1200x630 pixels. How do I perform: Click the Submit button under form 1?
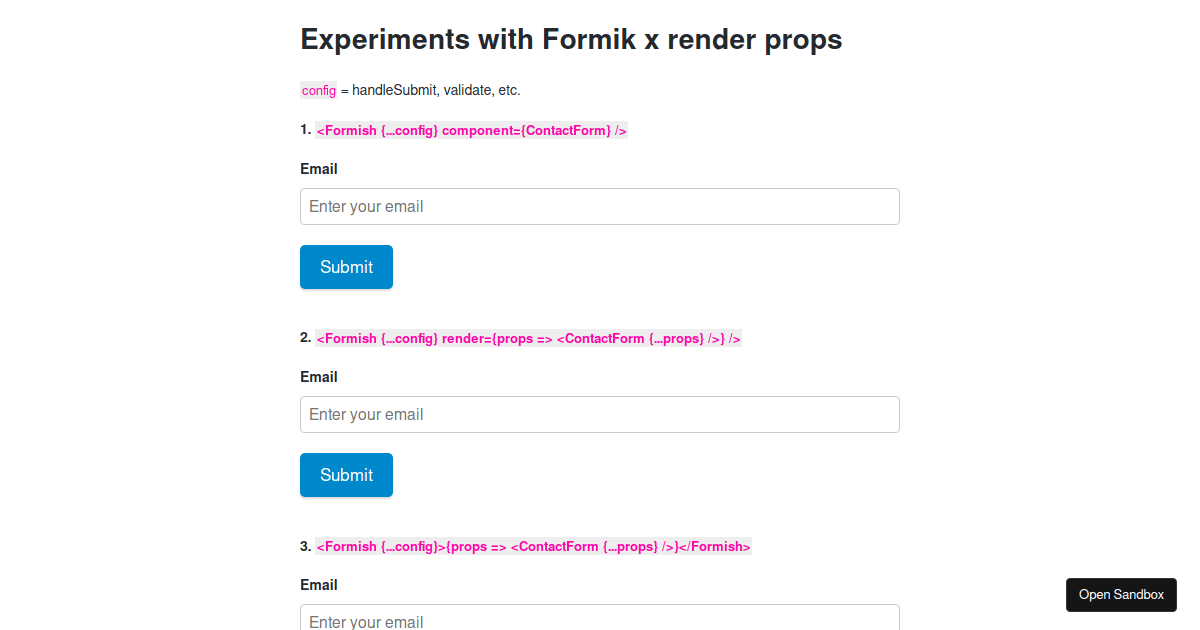tap(346, 267)
